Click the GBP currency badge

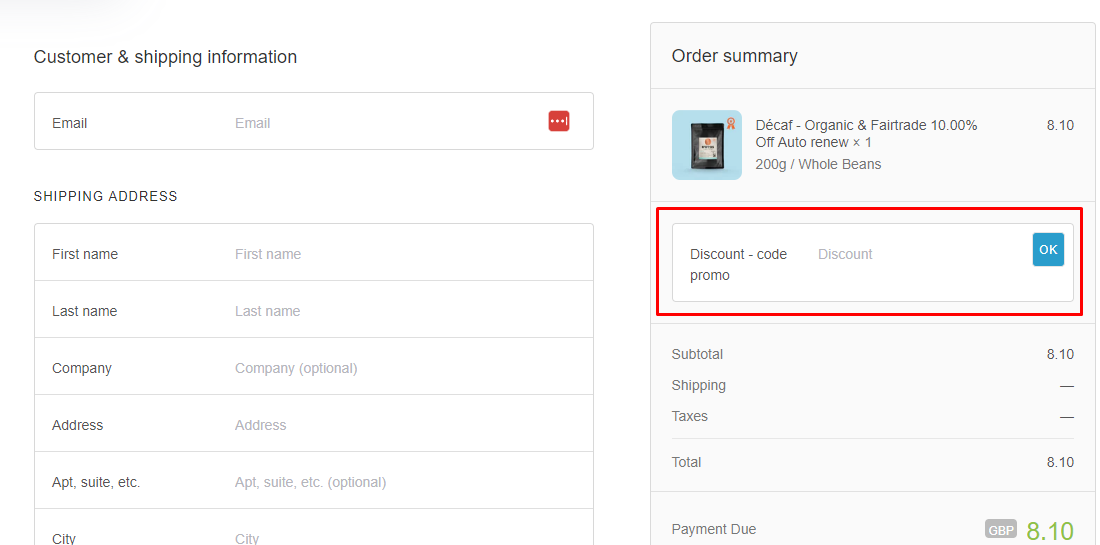point(1000,530)
